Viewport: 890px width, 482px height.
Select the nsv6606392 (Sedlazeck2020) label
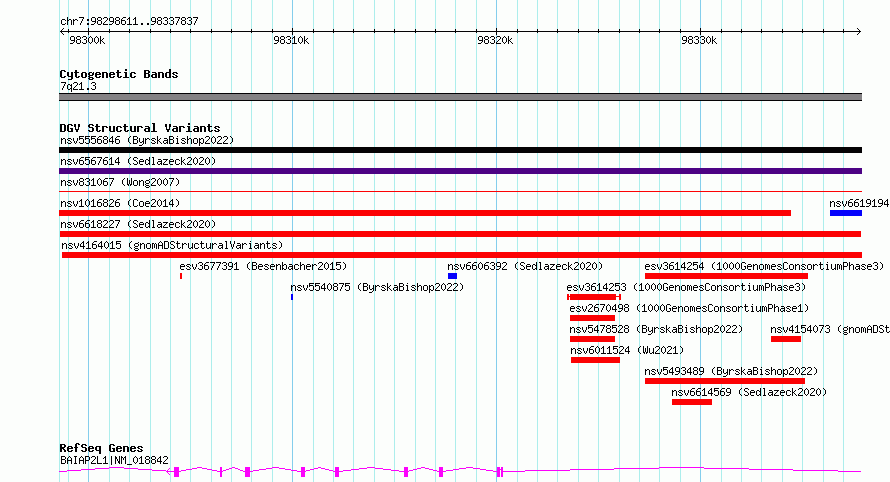(525, 266)
